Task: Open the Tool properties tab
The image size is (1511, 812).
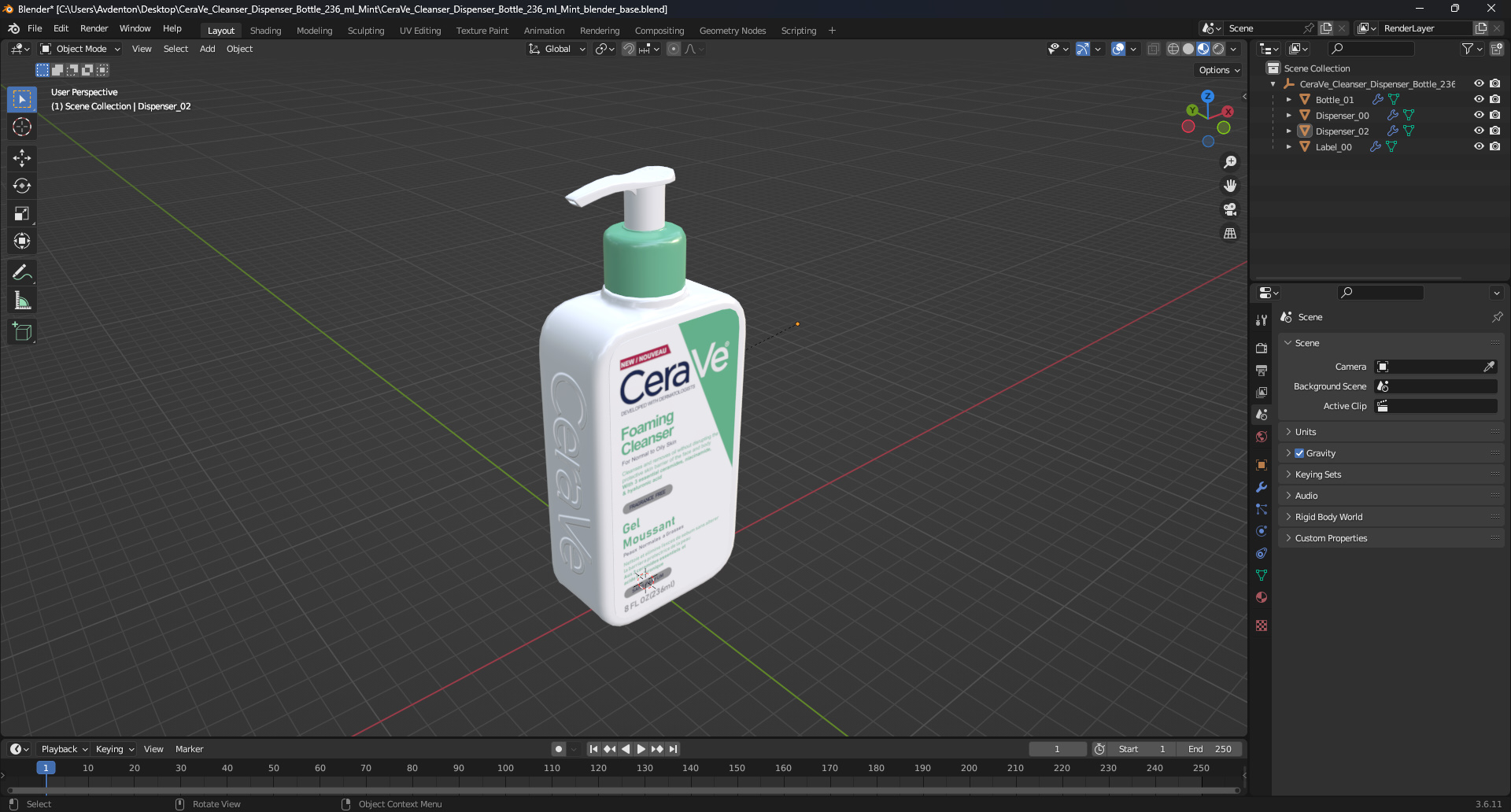Action: click(1262, 320)
